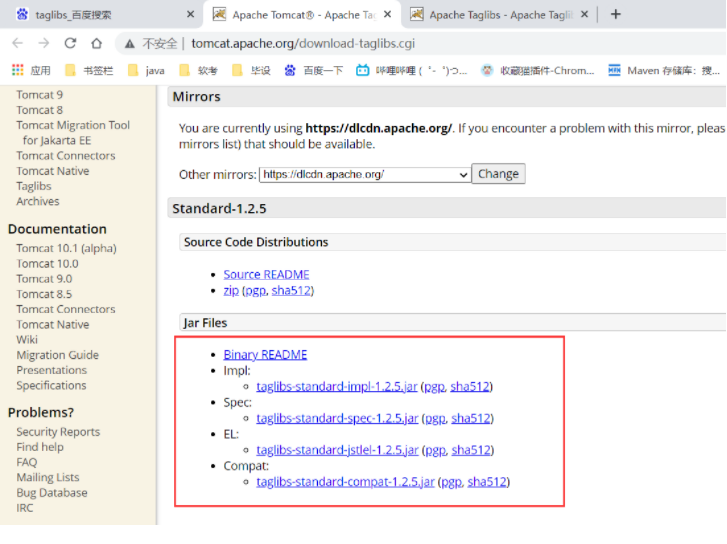
Task: Open the FAQ link
Action: 26,462
